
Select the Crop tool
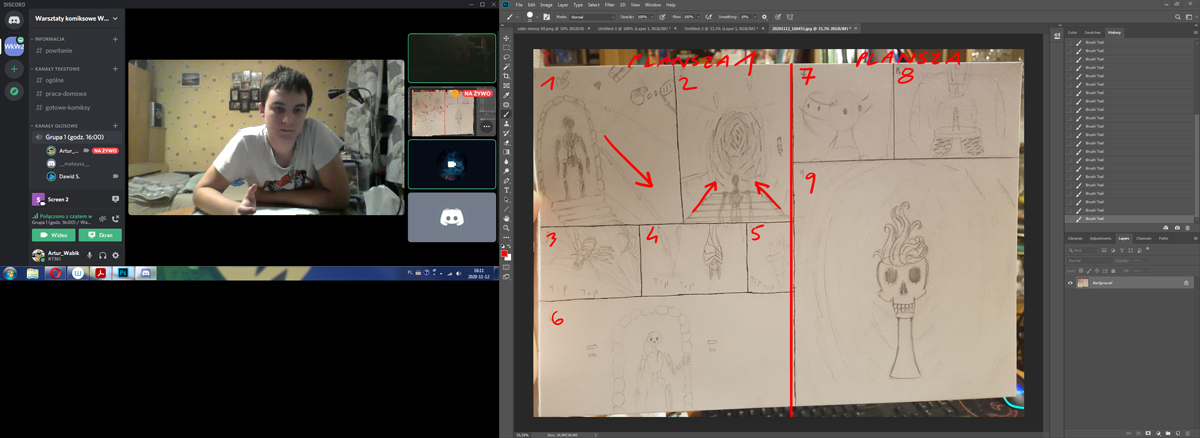point(508,76)
